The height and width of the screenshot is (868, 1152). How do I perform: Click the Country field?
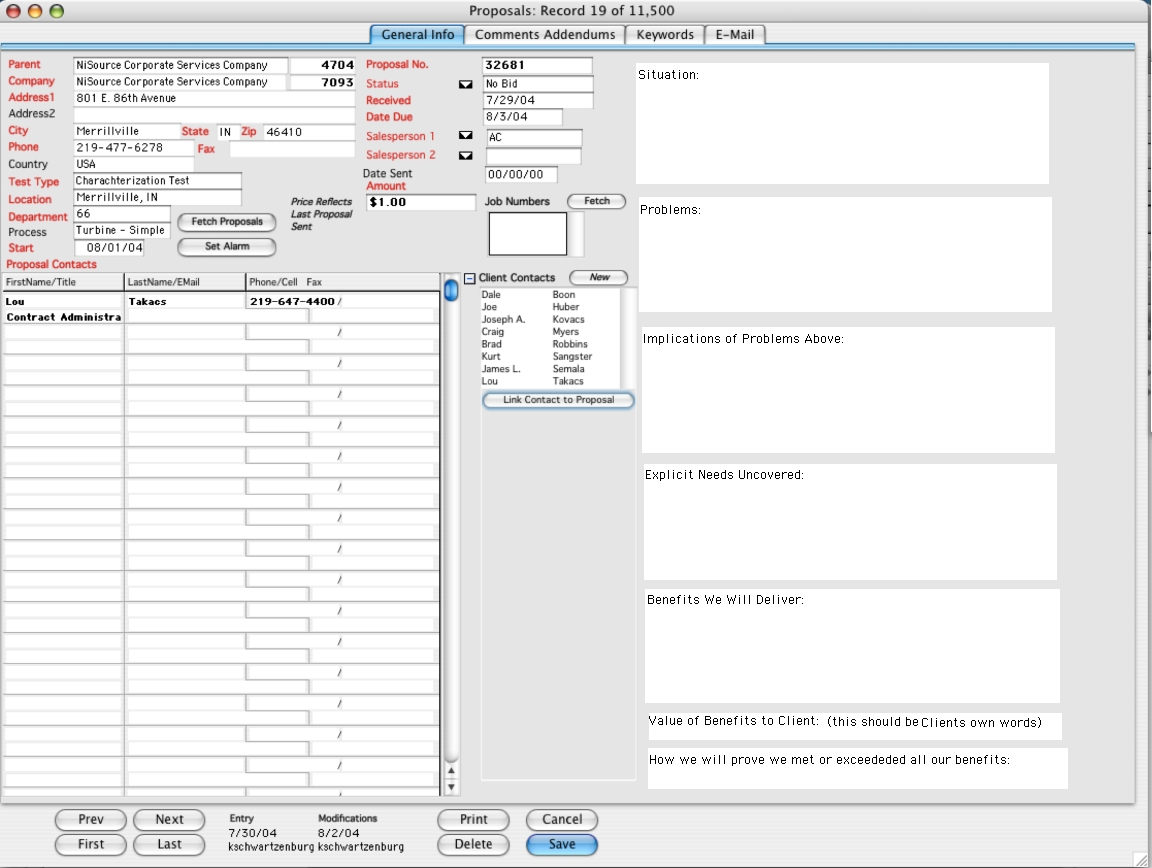(134, 165)
